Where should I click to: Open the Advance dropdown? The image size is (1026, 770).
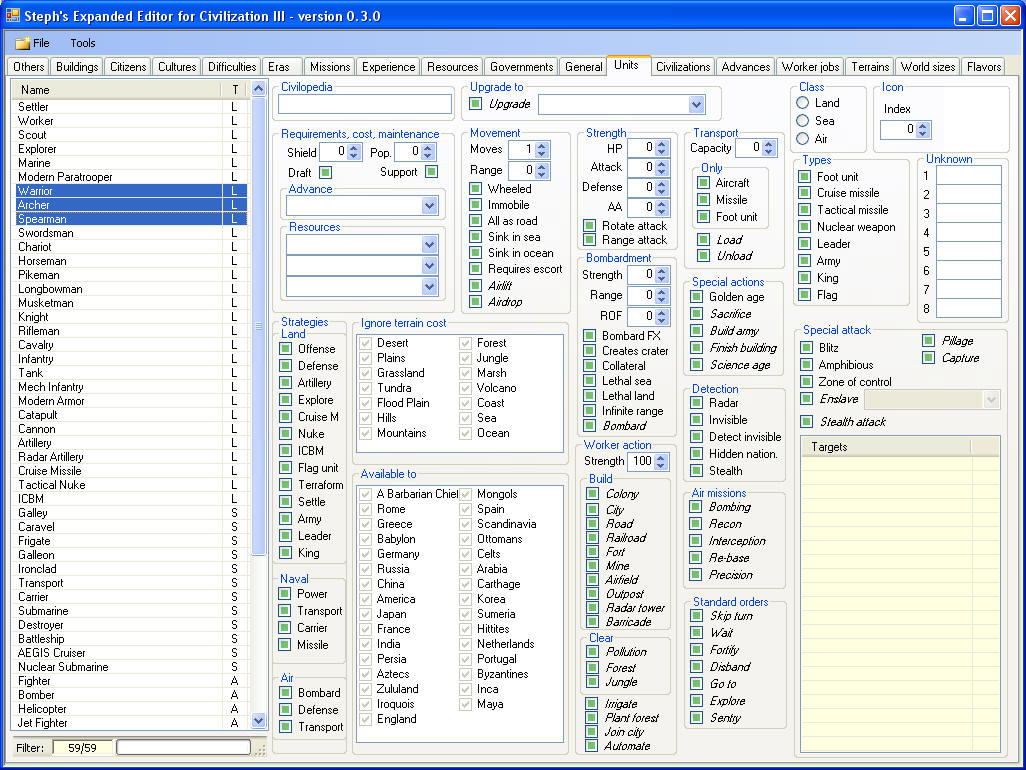(x=429, y=206)
